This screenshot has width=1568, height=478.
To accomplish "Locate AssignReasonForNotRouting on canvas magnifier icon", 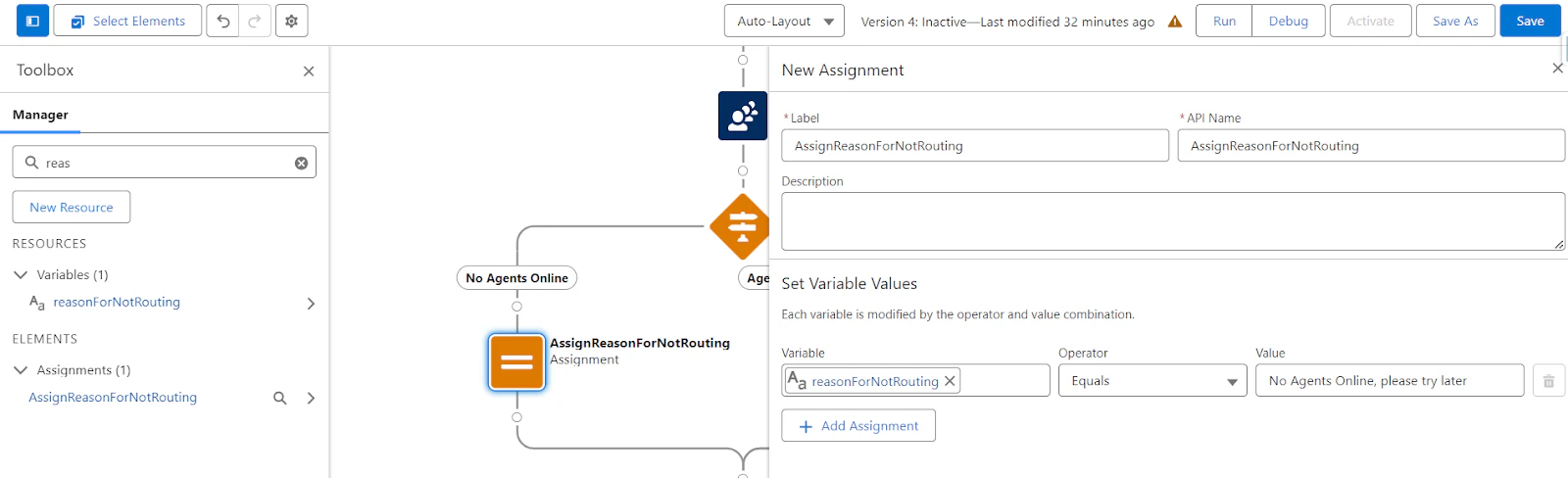I will coord(280,398).
